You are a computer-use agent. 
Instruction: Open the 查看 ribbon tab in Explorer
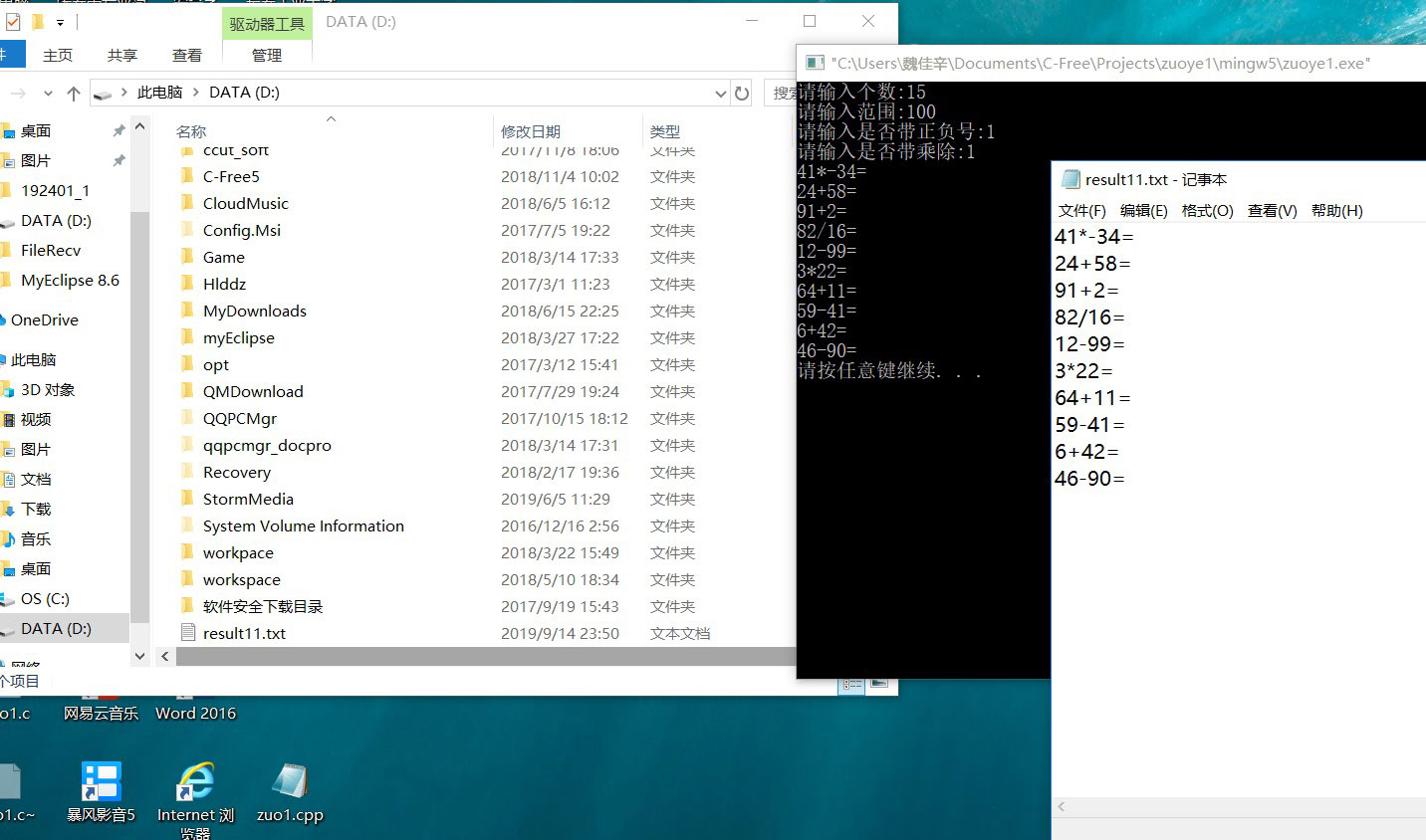187,55
